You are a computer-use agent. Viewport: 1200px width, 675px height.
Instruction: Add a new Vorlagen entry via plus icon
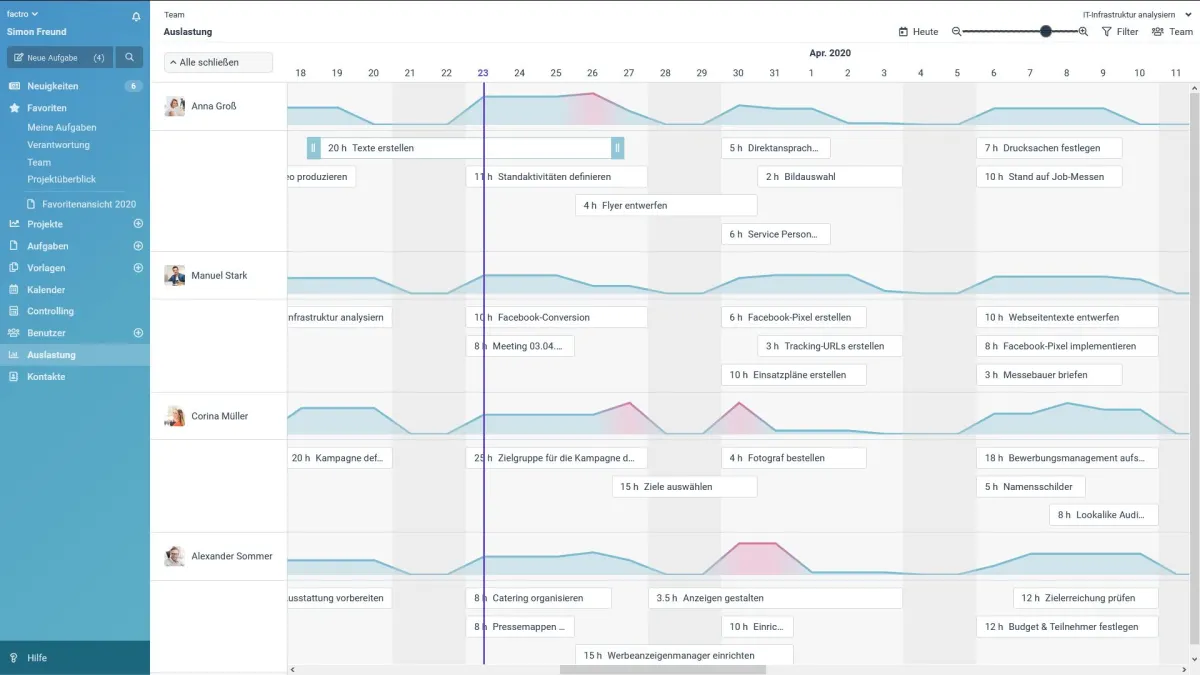(138, 268)
